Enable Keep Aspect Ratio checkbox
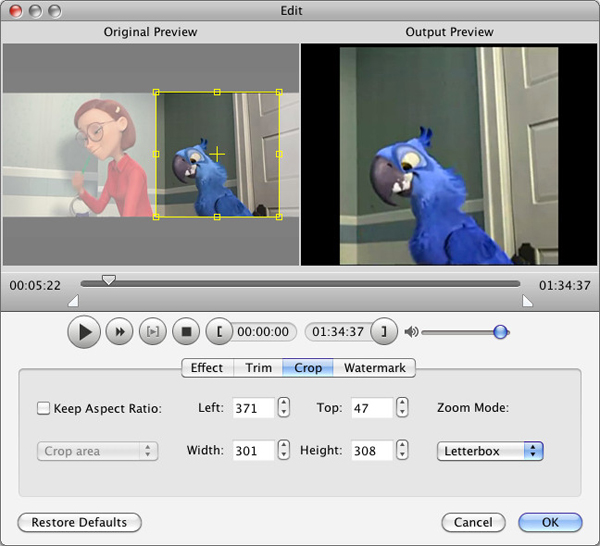The image size is (600, 546). 43,408
